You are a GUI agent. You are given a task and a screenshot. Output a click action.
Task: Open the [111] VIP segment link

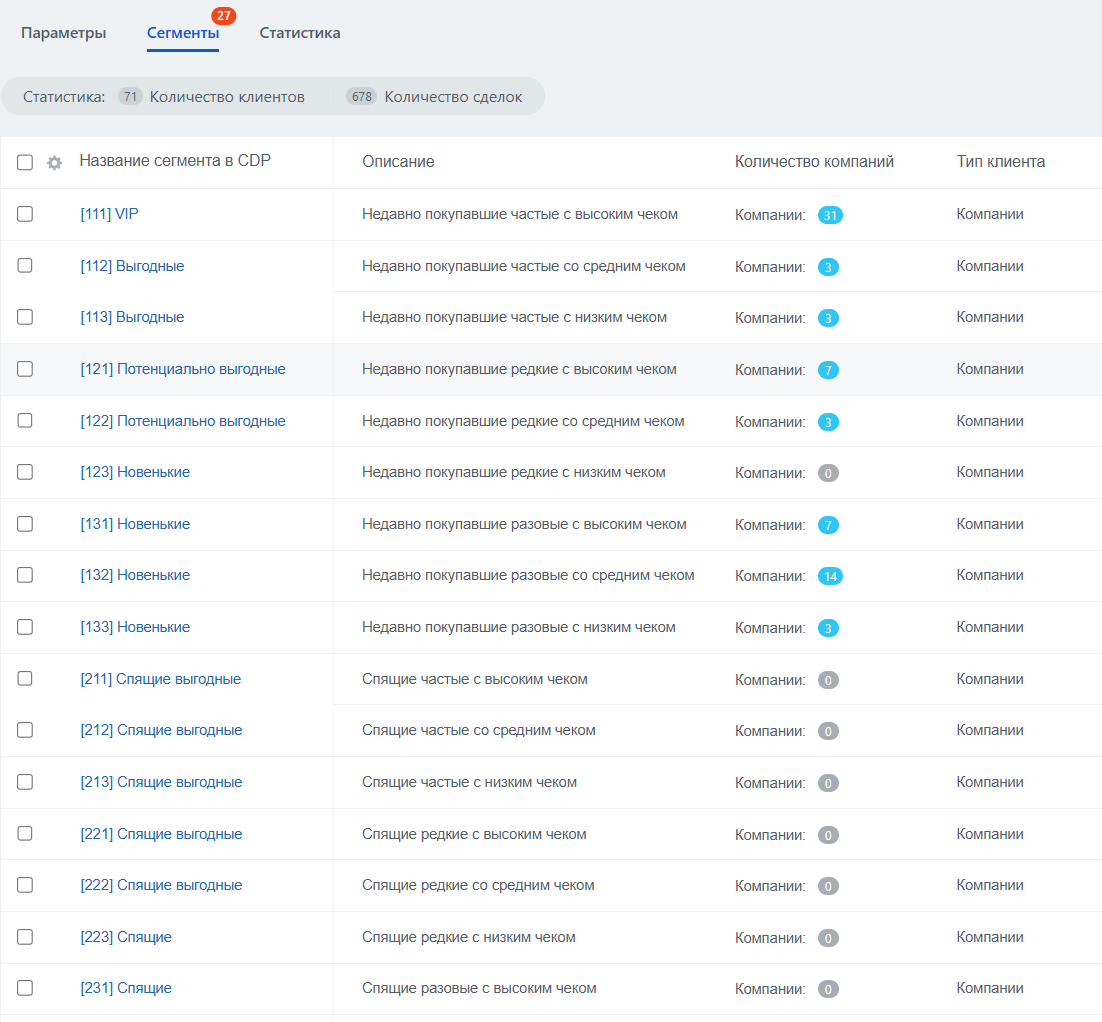pyautogui.click(x=109, y=214)
